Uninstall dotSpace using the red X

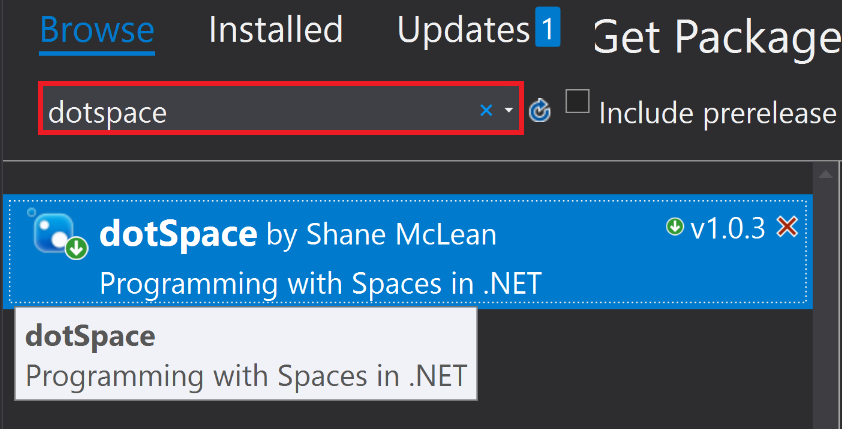(787, 228)
